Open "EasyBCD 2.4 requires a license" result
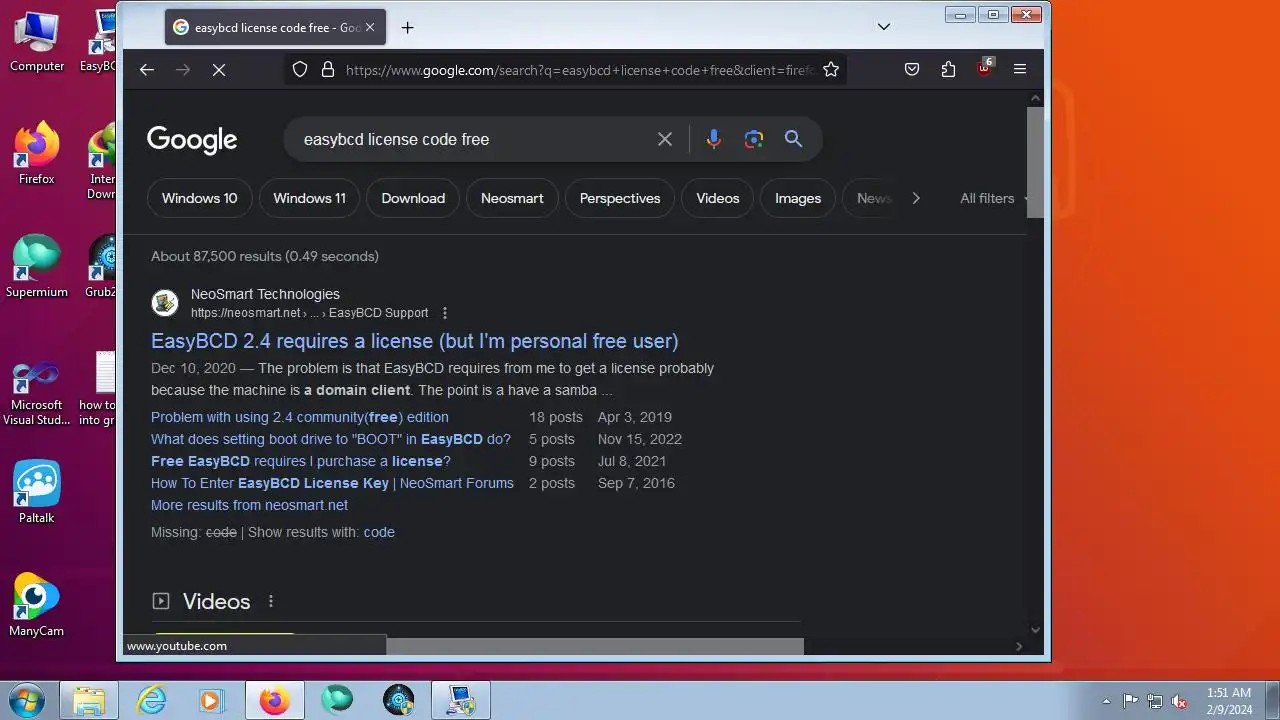1280x720 pixels. tap(415, 341)
